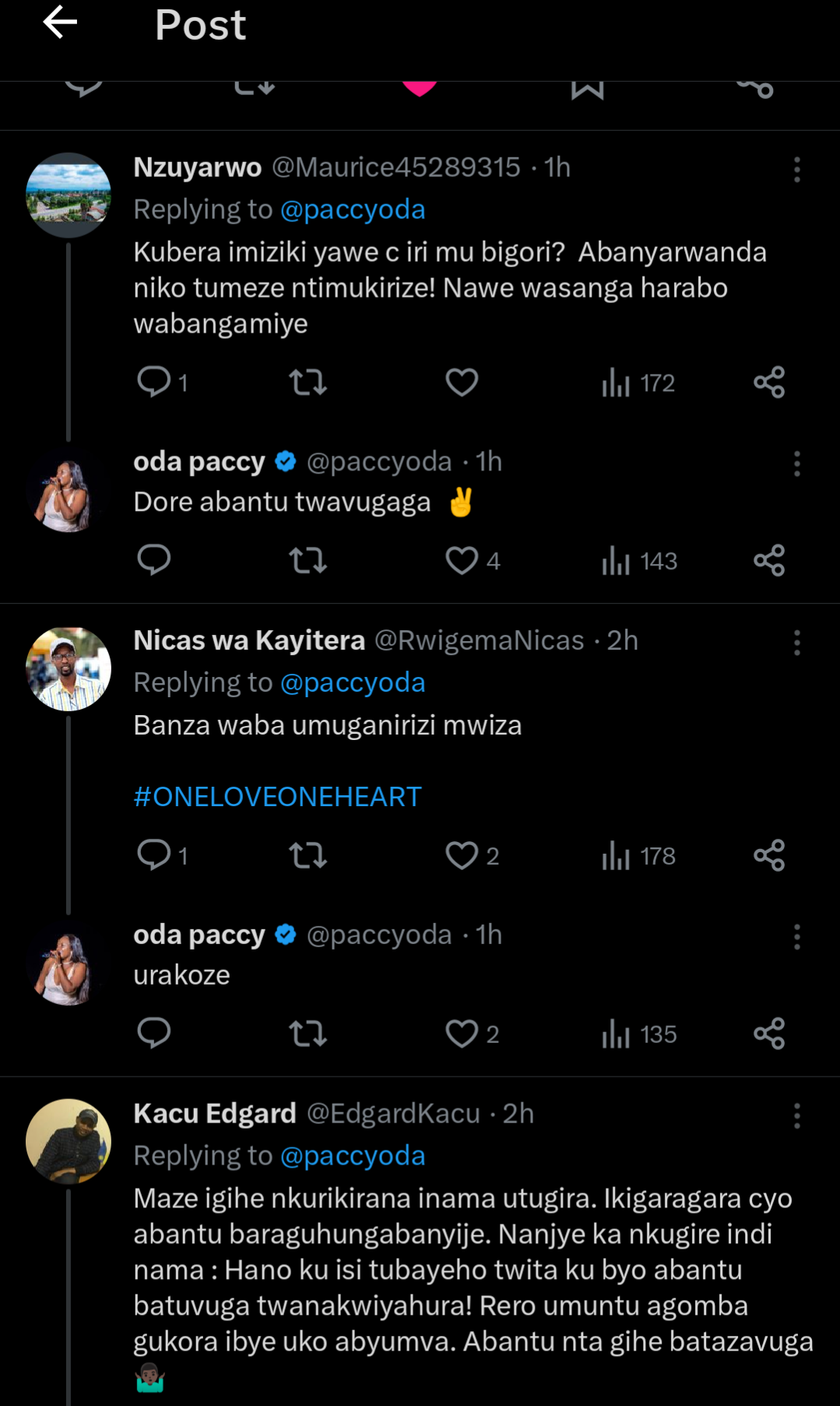Share oda paccy's 'Dore abantu twavugaga' reply
Screen dimensions: 840x1406
pos(769,561)
